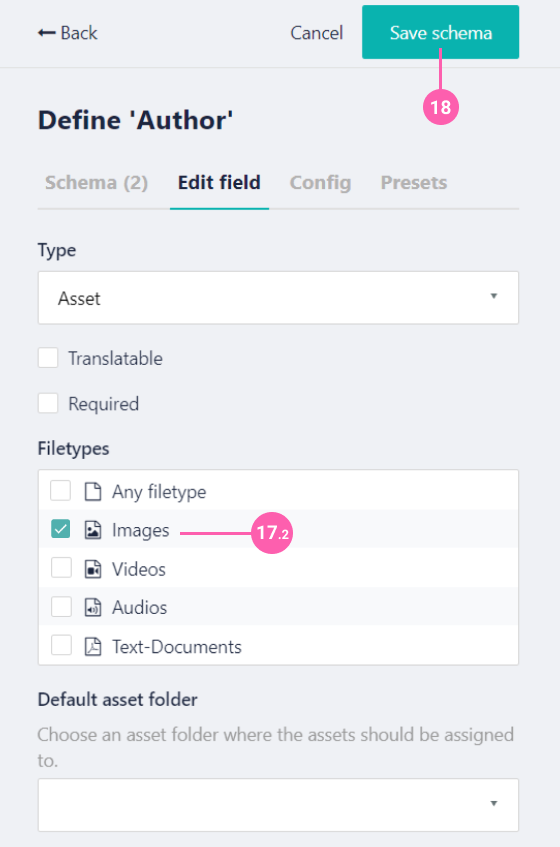Check the Videos filetype checkbox

click(61, 568)
